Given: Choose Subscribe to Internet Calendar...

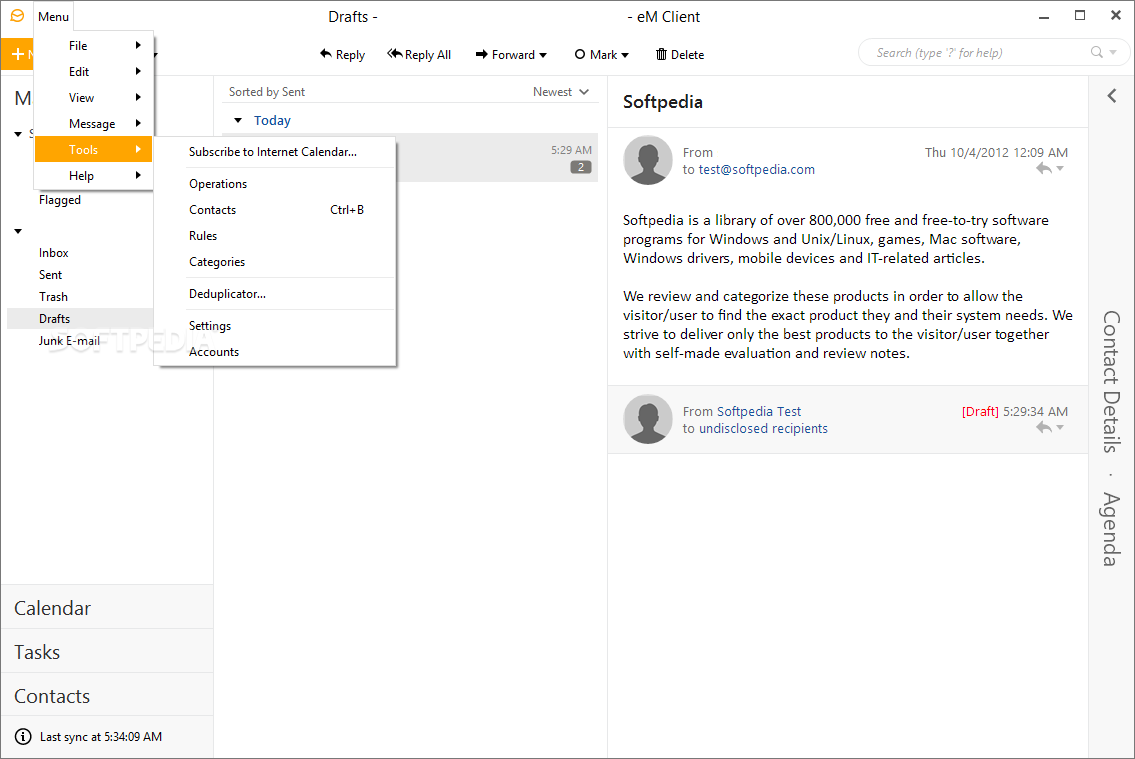Looking at the screenshot, I should click(x=275, y=152).
